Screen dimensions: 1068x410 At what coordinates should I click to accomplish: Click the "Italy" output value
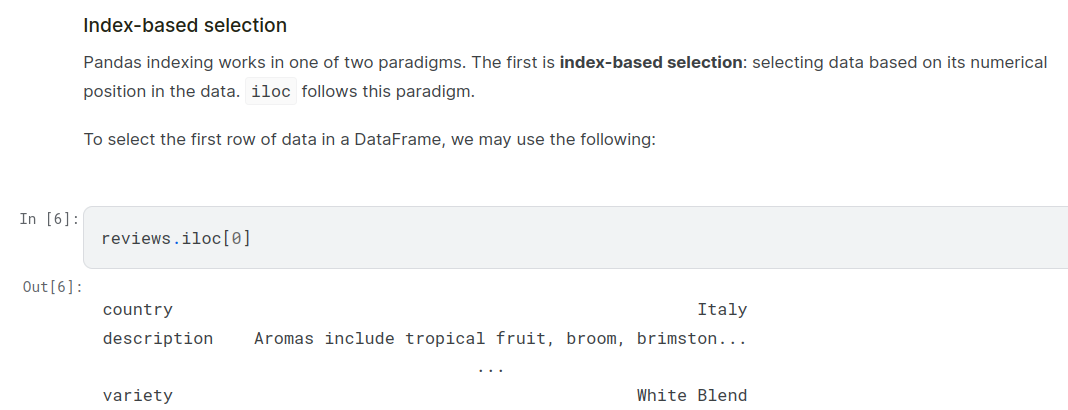722,310
